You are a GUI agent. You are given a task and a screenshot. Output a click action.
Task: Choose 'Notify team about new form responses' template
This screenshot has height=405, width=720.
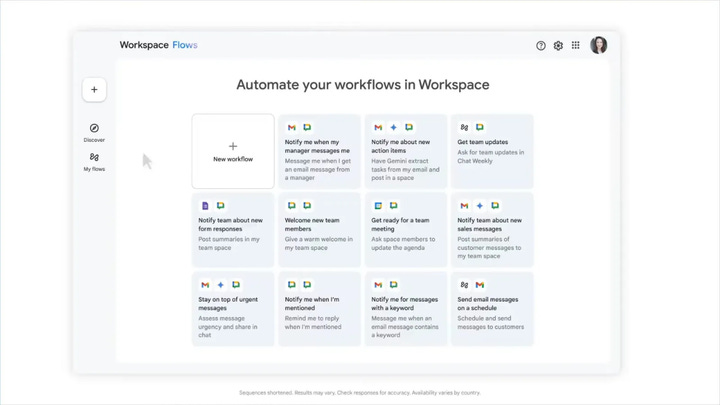[x=233, y=230]
